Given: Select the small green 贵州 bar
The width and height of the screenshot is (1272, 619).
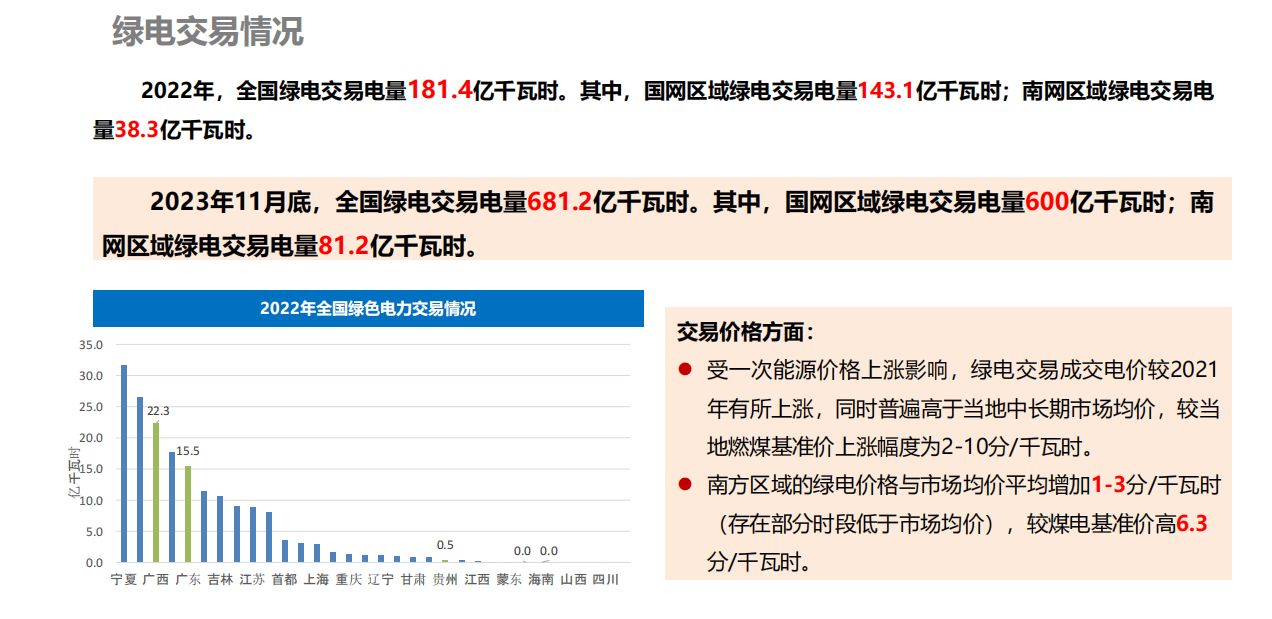Looking at the screenshot, I should 444,560.
